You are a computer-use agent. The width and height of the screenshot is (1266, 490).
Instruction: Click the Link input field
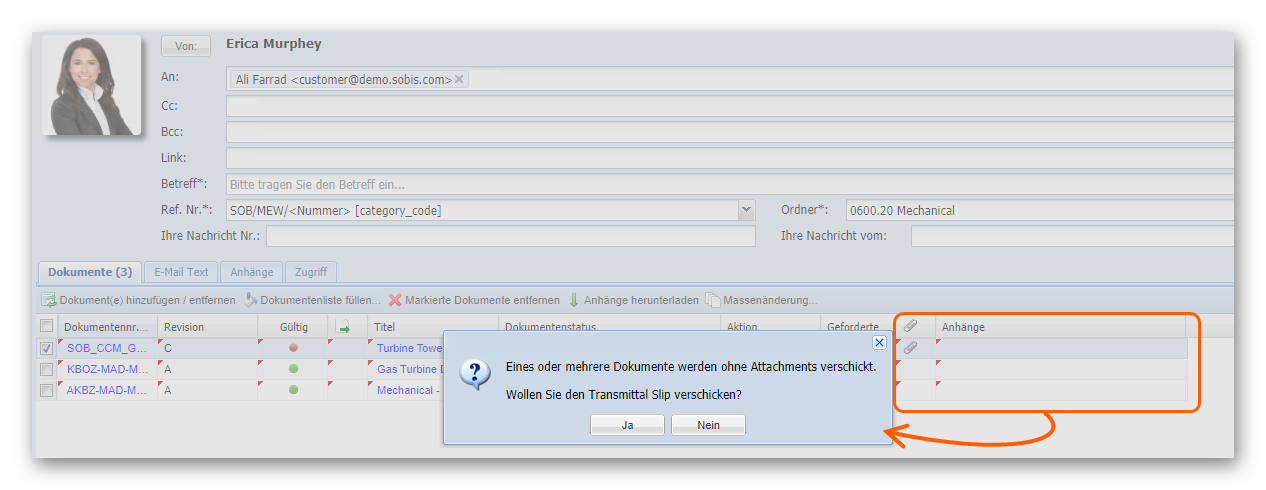(x=730, y=157)
